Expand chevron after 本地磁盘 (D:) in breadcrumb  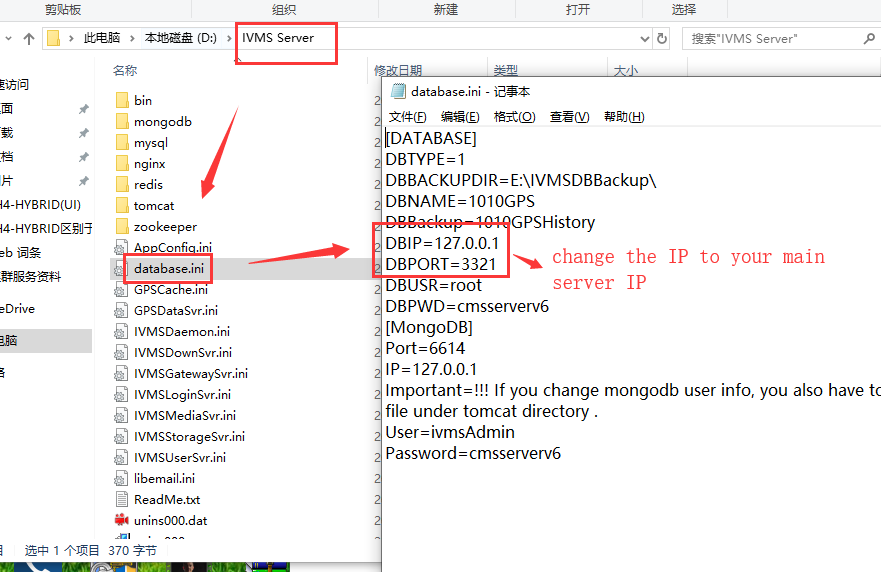(x=229, y=38)
